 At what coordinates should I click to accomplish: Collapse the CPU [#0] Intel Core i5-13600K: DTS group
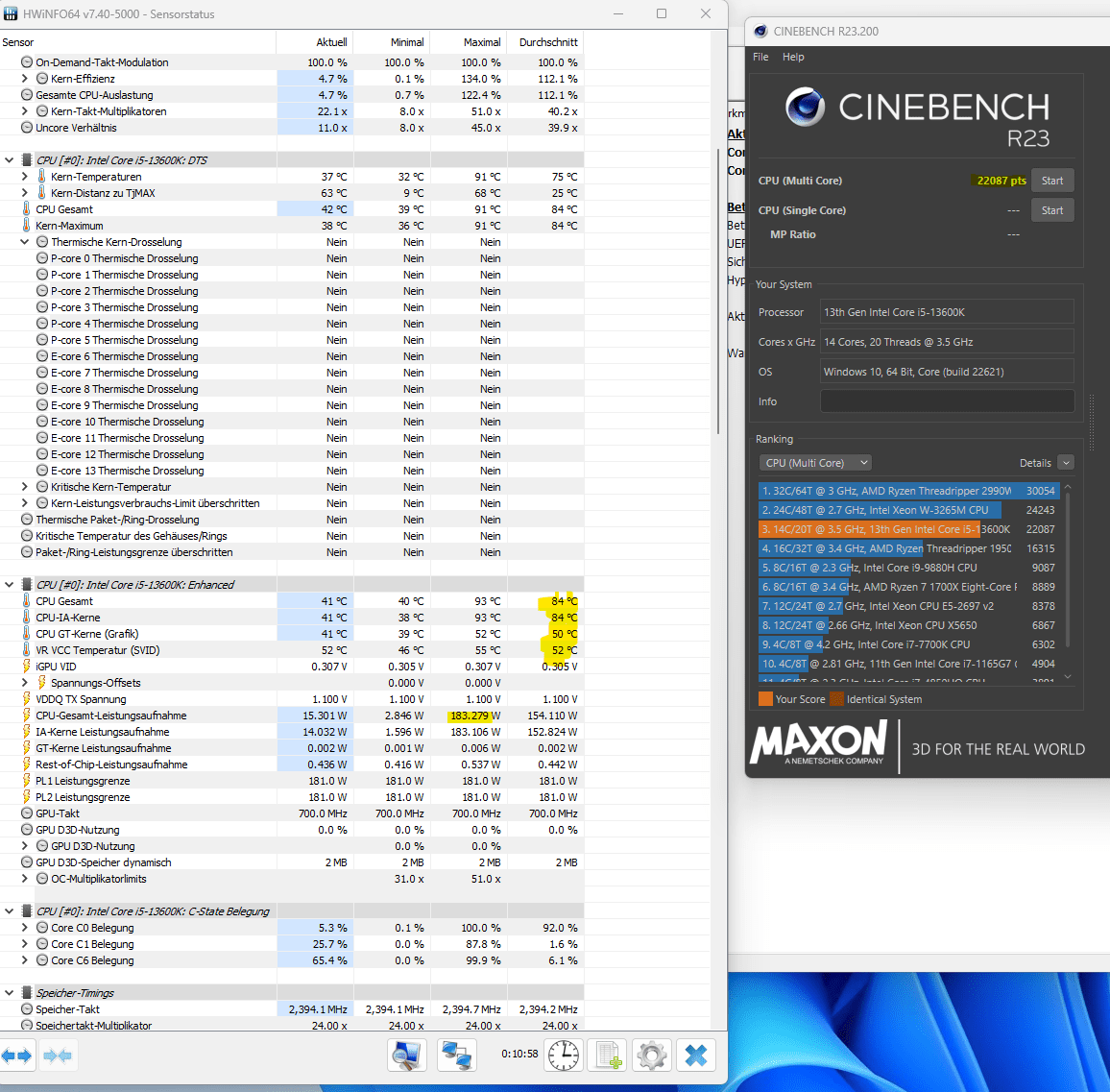tap(10, 160)
